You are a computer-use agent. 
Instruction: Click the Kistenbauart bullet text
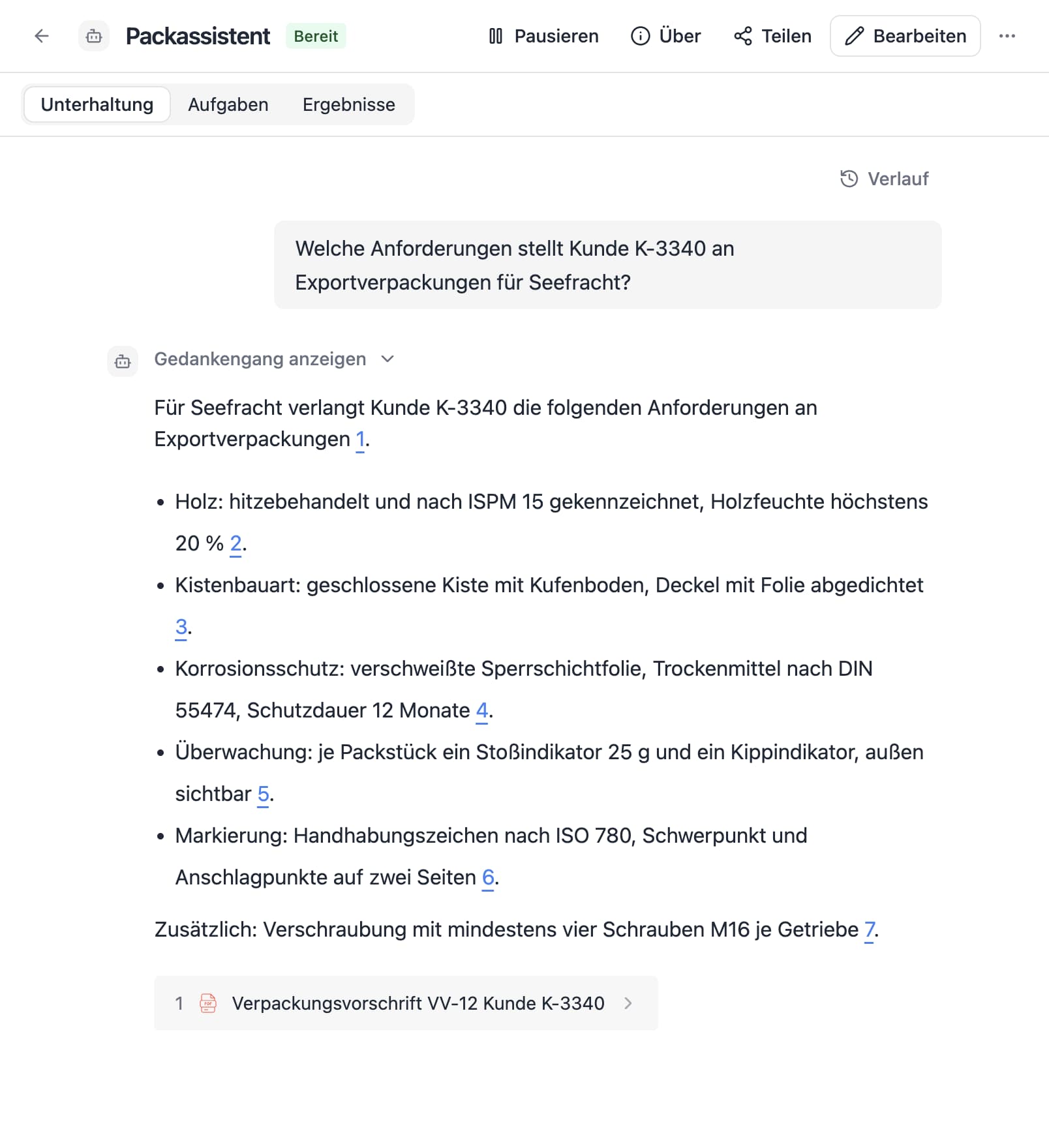click(x=549, y=606)
